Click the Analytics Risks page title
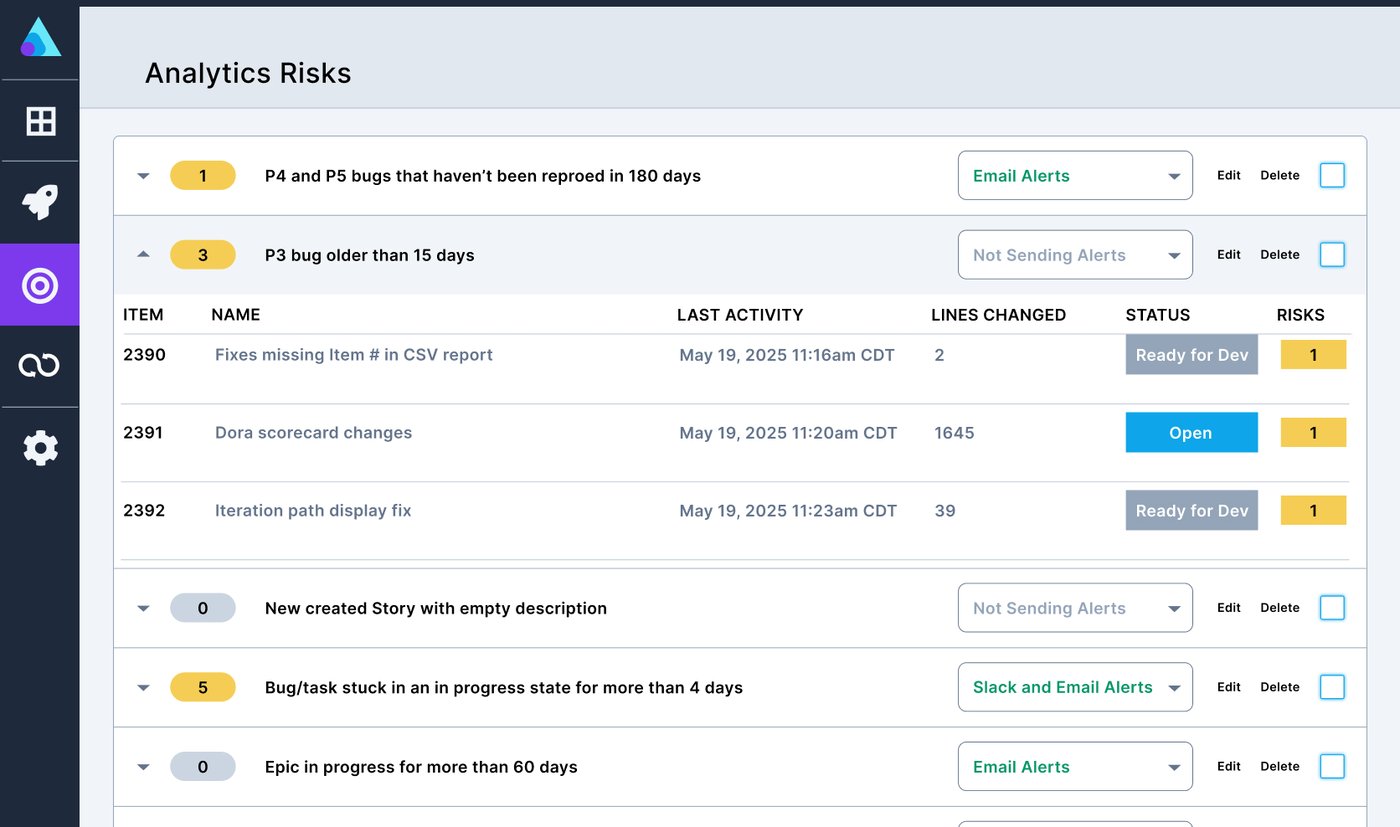Image resolution: width=1400 pixels, height=827 pixels. tap(248, 73)
